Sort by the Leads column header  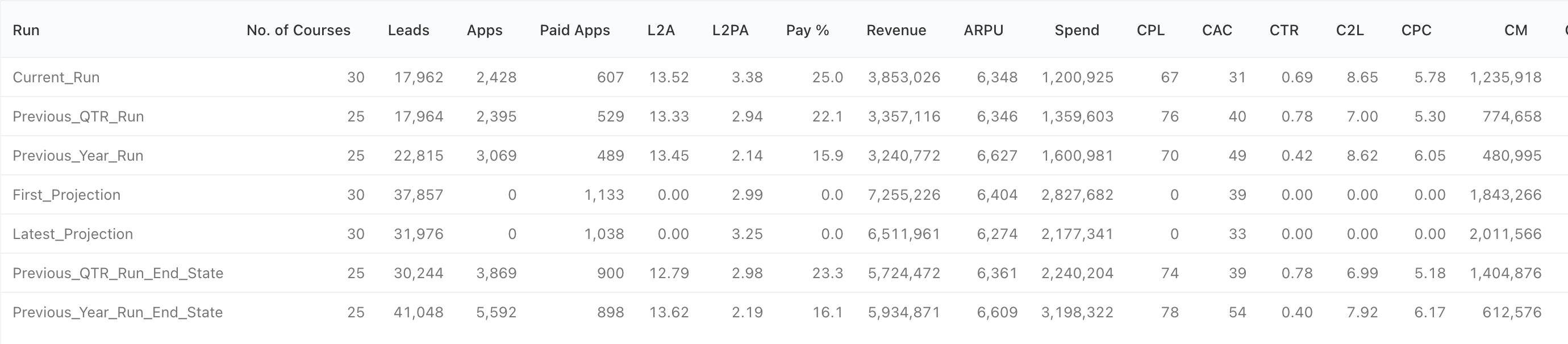(x=408, y=31)
